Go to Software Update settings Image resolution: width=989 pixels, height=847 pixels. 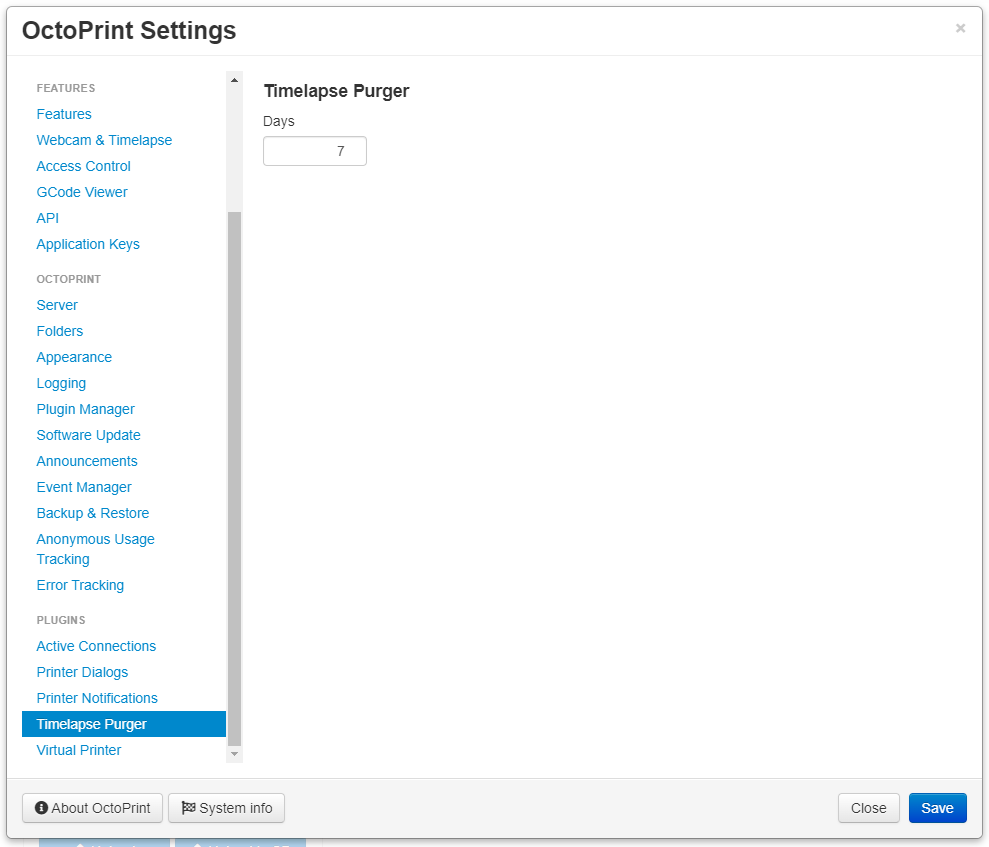click(x=88, y=435)
